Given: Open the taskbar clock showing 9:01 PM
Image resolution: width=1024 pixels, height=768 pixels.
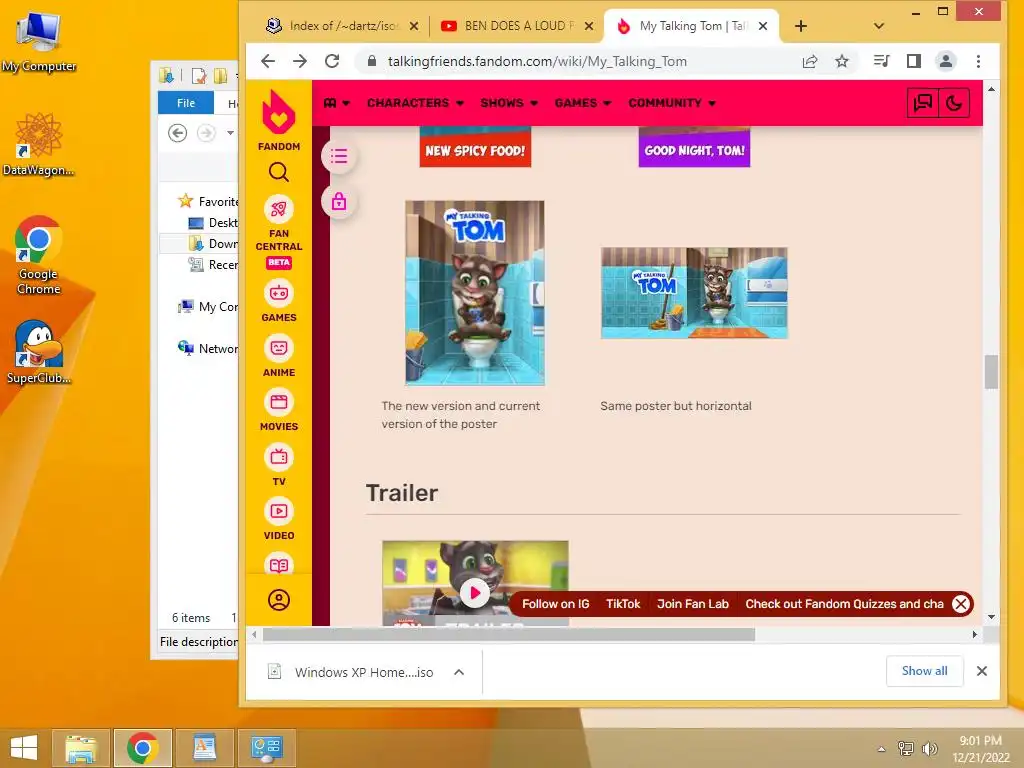Looking at the screenshot, I should coord(980,749).
